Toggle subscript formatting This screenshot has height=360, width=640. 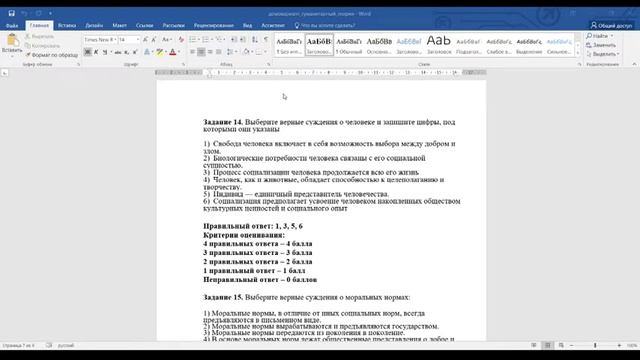[x=127, y=52]
